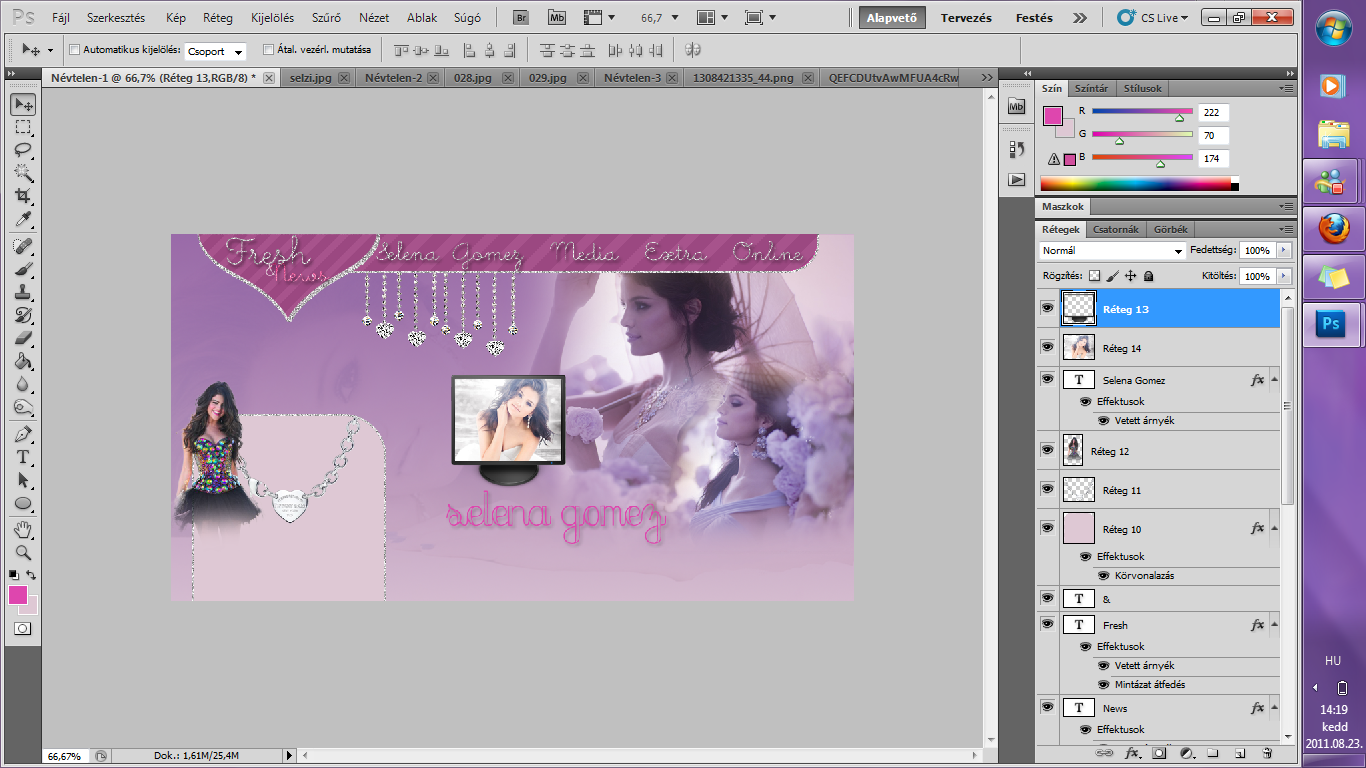Pick the Eyedropper tool
Image resolution: width=1366 pixels, height=768 pixels.
point(22,220)
